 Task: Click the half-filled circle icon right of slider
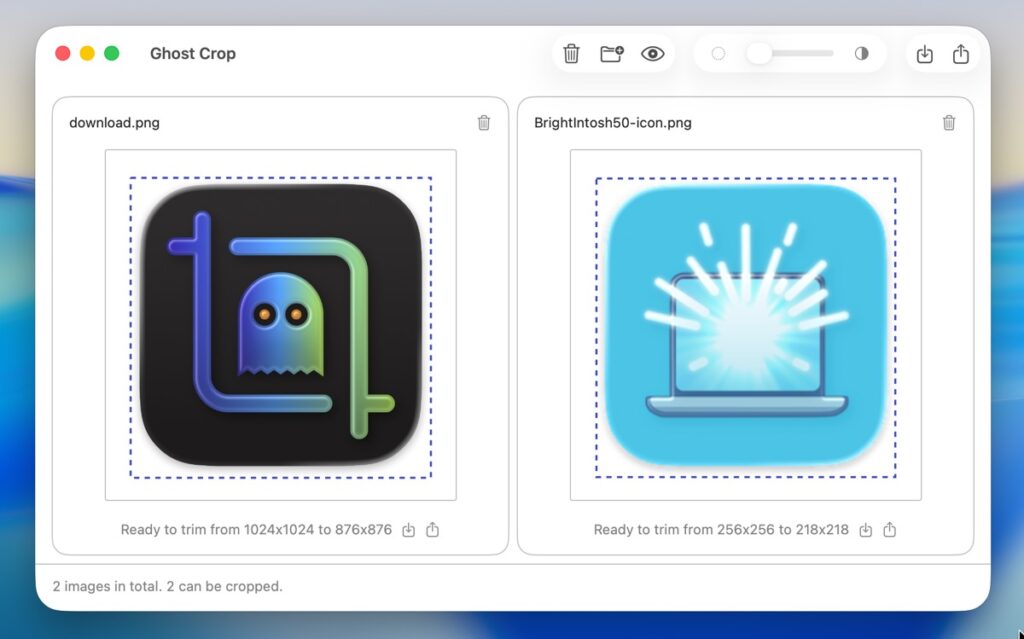[862, 54]
